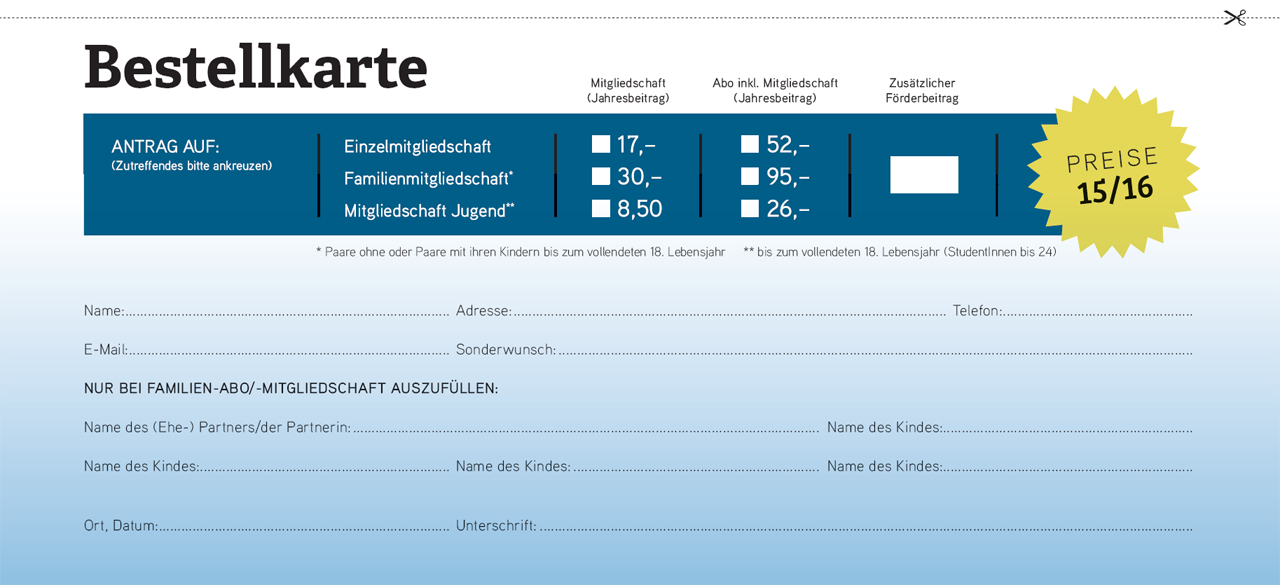
Task: Click the 'Einzelmitgliedschaft' row label
Action: (x=417, y=146)
